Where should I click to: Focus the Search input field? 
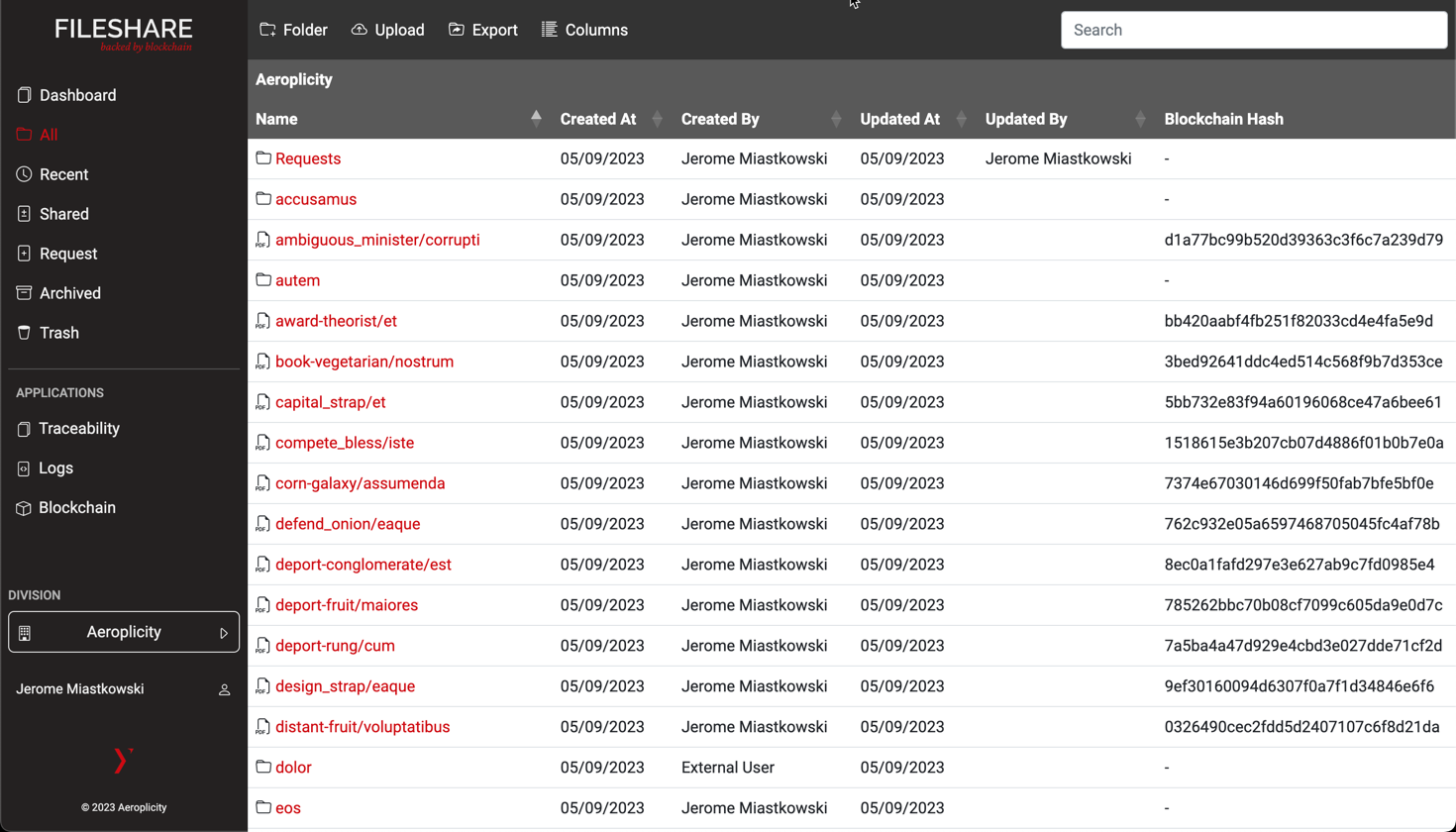pos(1253,30)
